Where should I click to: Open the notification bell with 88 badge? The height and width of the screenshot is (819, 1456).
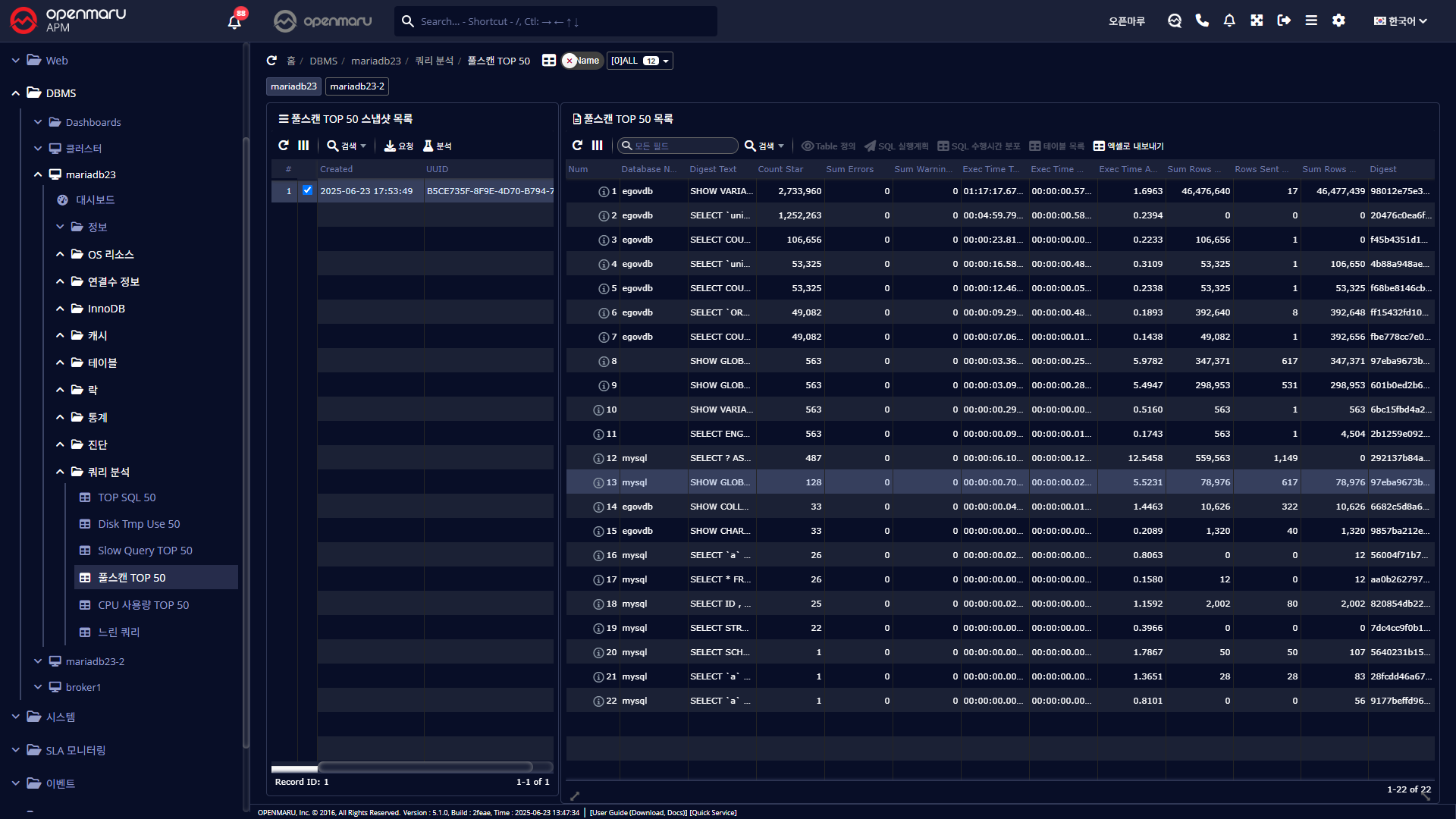click(234, 21)
